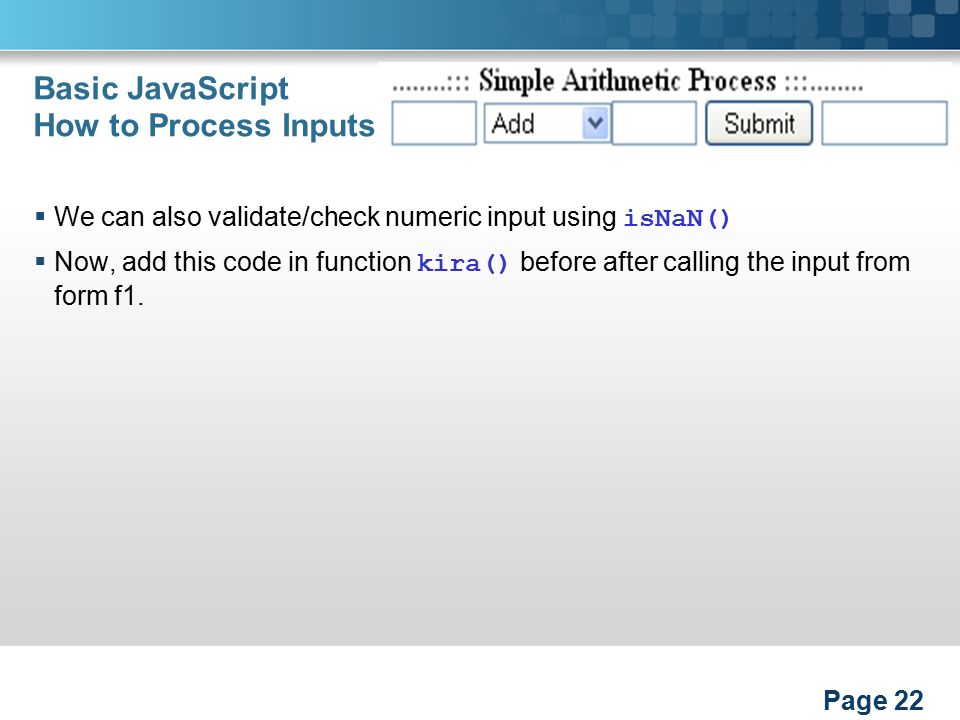Click the 'form f1.' text
This screenshot has height=720, width=960.
[99, 296]
